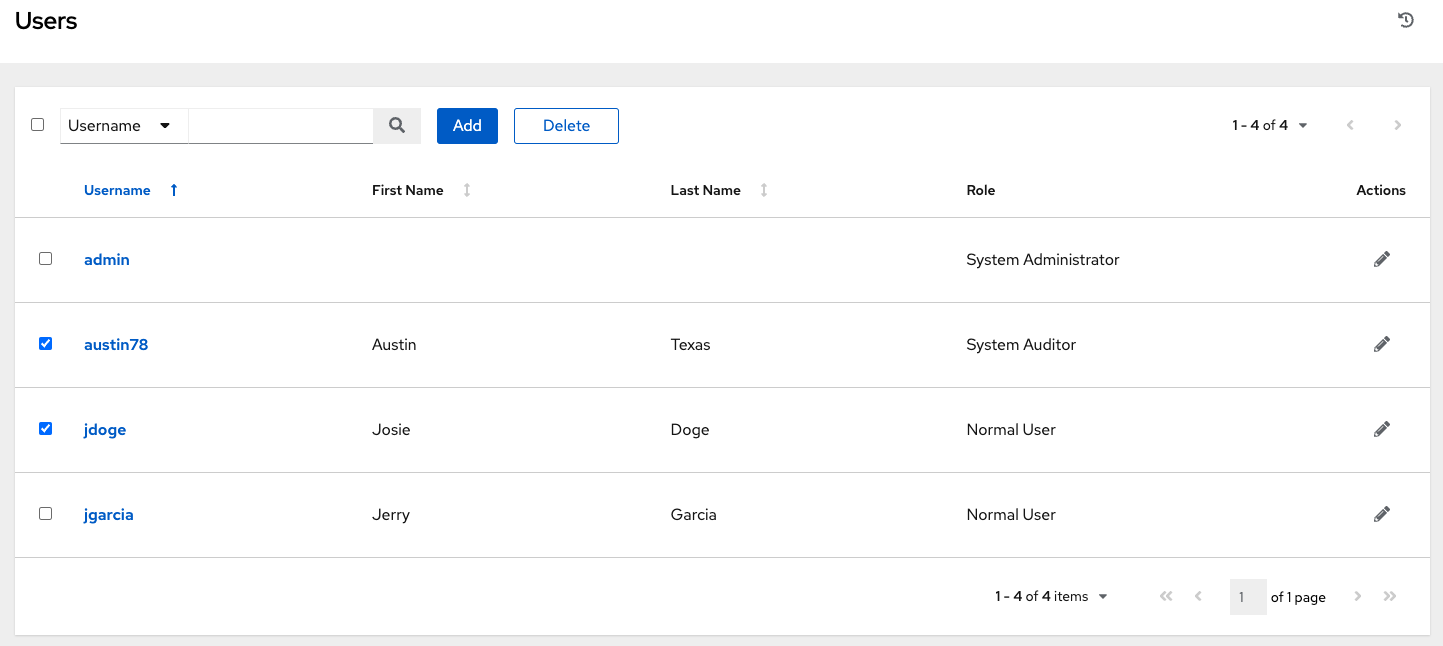Click the page number input field

click(x=1248, y=595)
